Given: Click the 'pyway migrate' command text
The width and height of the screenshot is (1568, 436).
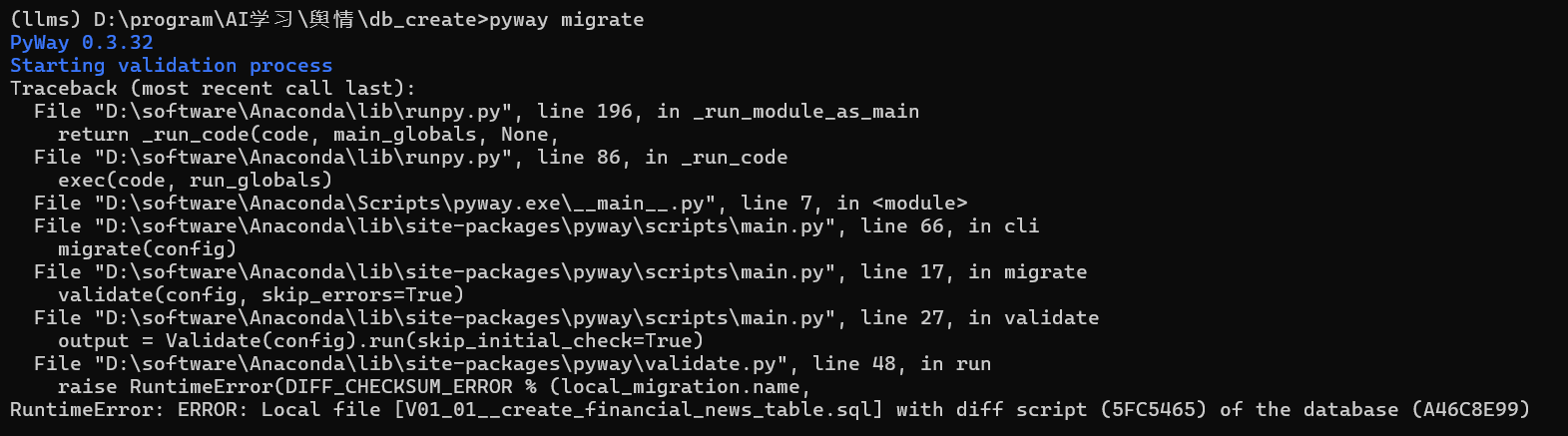Looking at the screenshot, I should pyautogui.click(x=566, y=20).
